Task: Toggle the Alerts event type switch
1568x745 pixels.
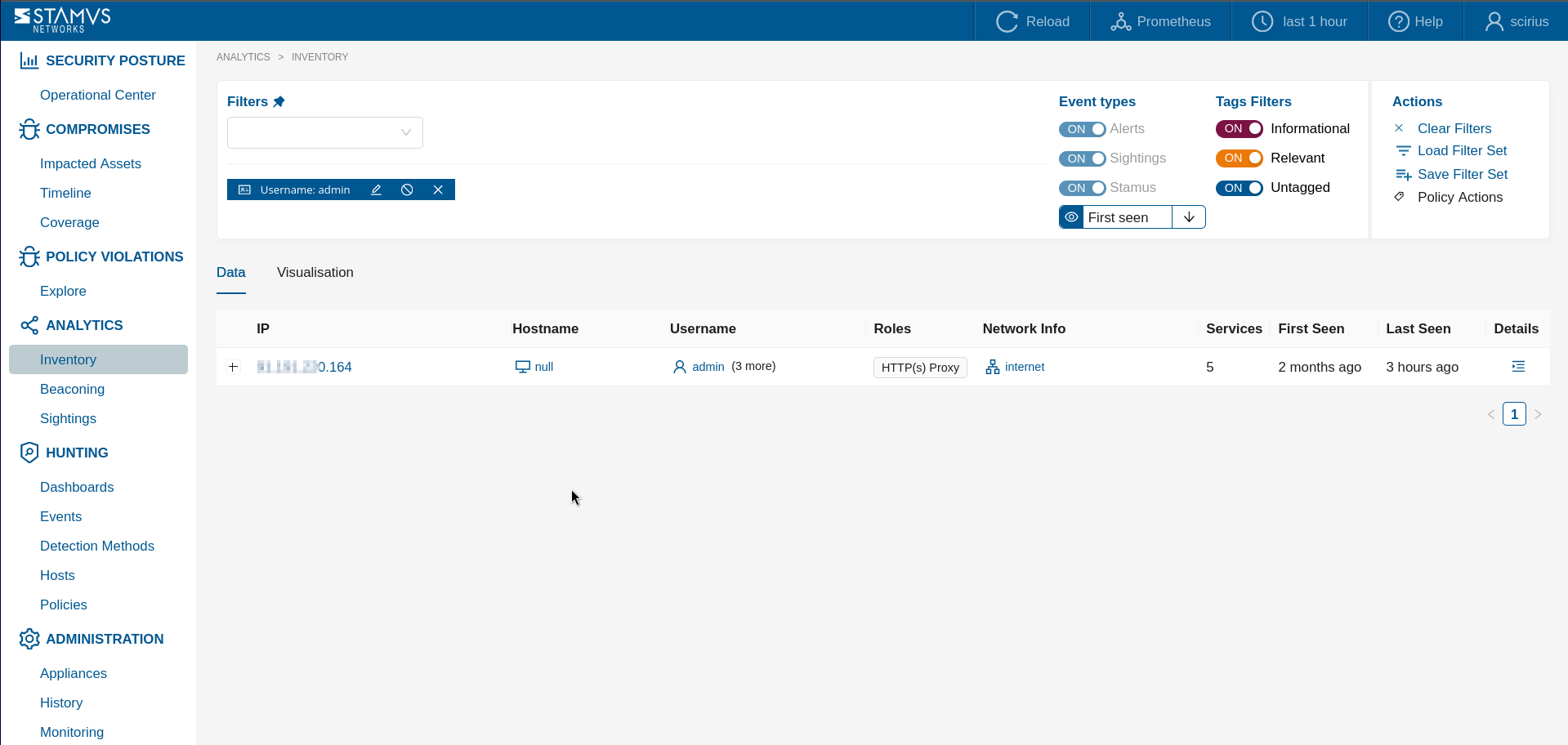Action: (1082, 129)
